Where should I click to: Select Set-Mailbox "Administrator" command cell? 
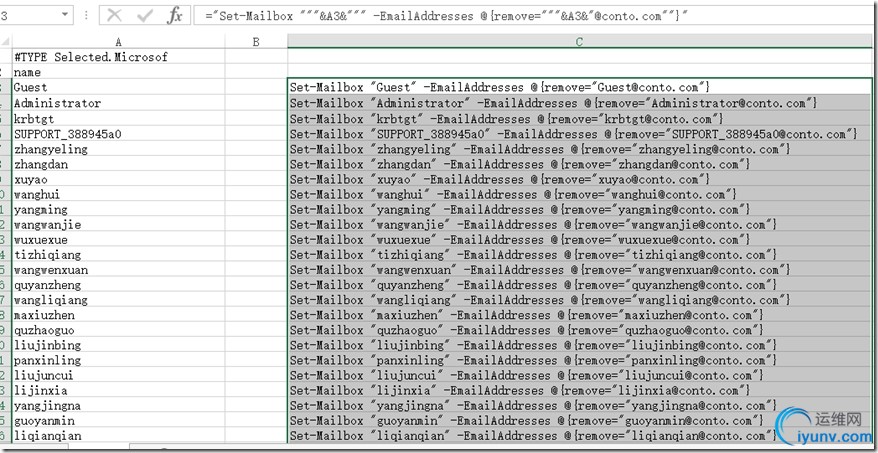click(x=580, y=103)
